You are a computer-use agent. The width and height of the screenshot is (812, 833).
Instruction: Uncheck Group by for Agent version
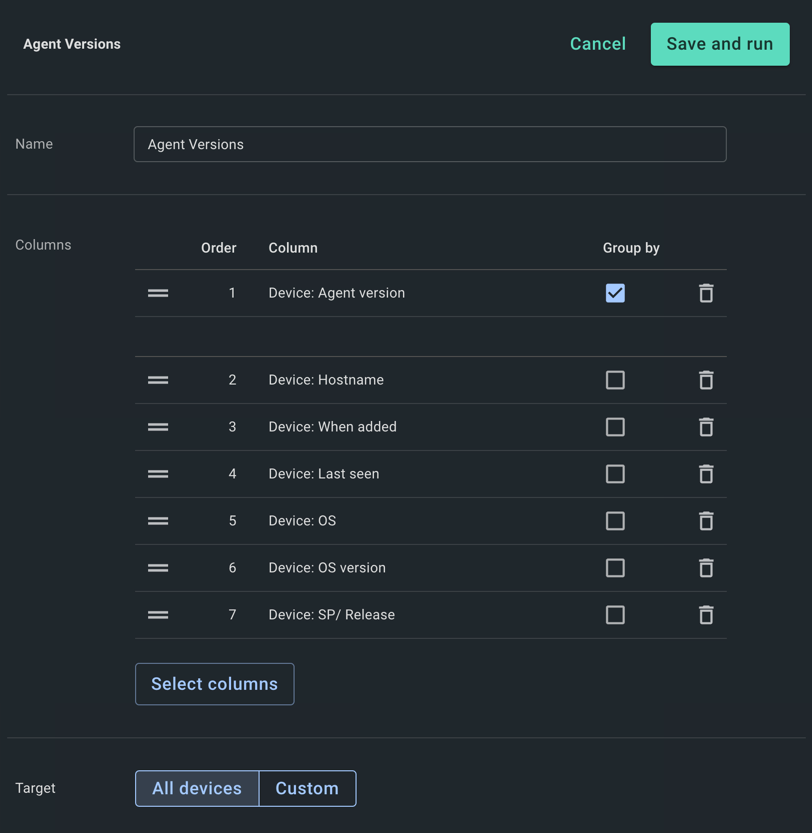[615, 293]
